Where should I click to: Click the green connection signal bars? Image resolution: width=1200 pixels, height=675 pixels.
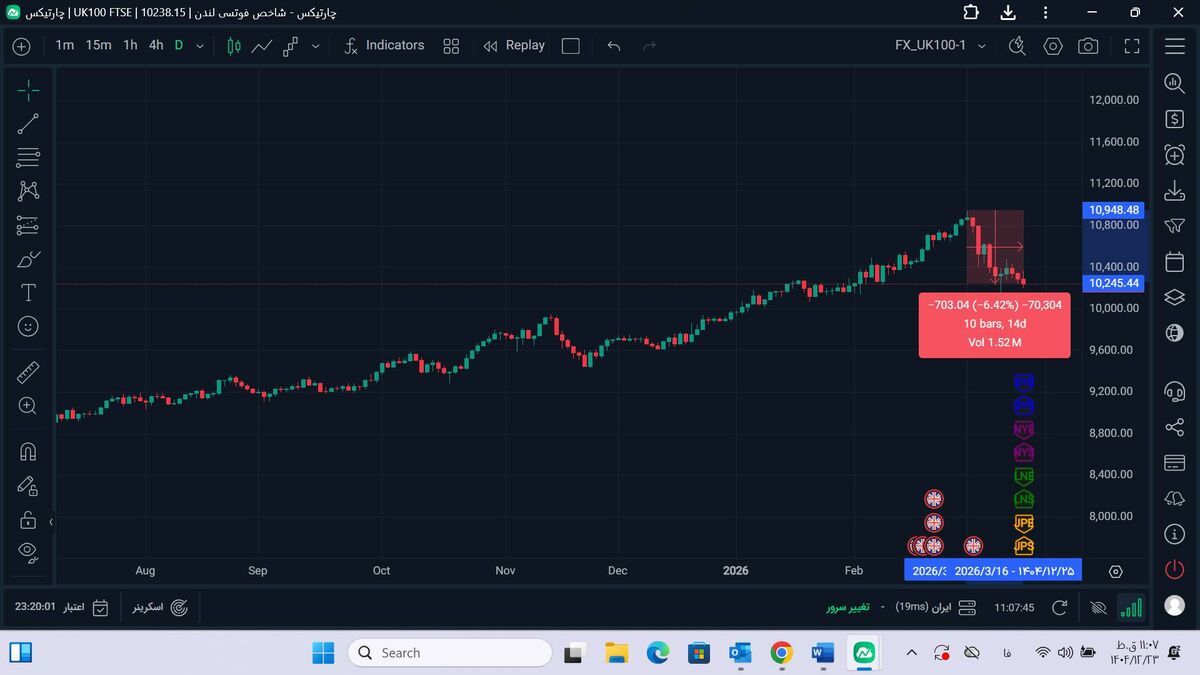pyautogui.click(x=1131, y=607)
